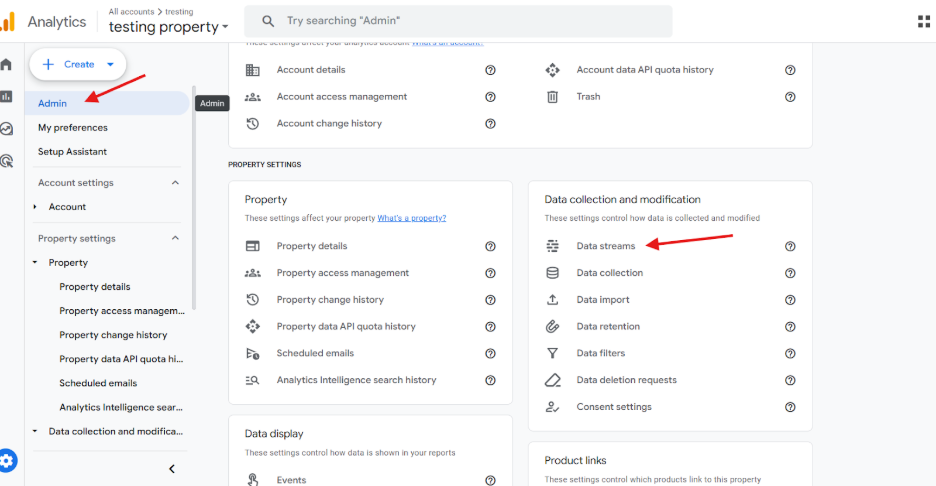Select My preferences in the sidebar

point(73,128)
